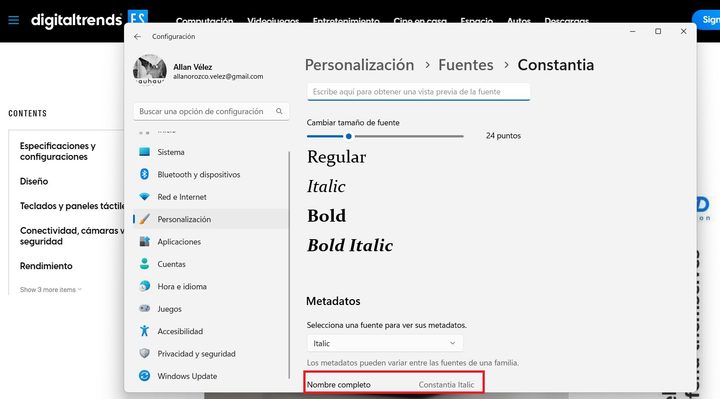Click the Bold Italic font sample
This screenshot has width=720, height=399.
pos(350,245)
